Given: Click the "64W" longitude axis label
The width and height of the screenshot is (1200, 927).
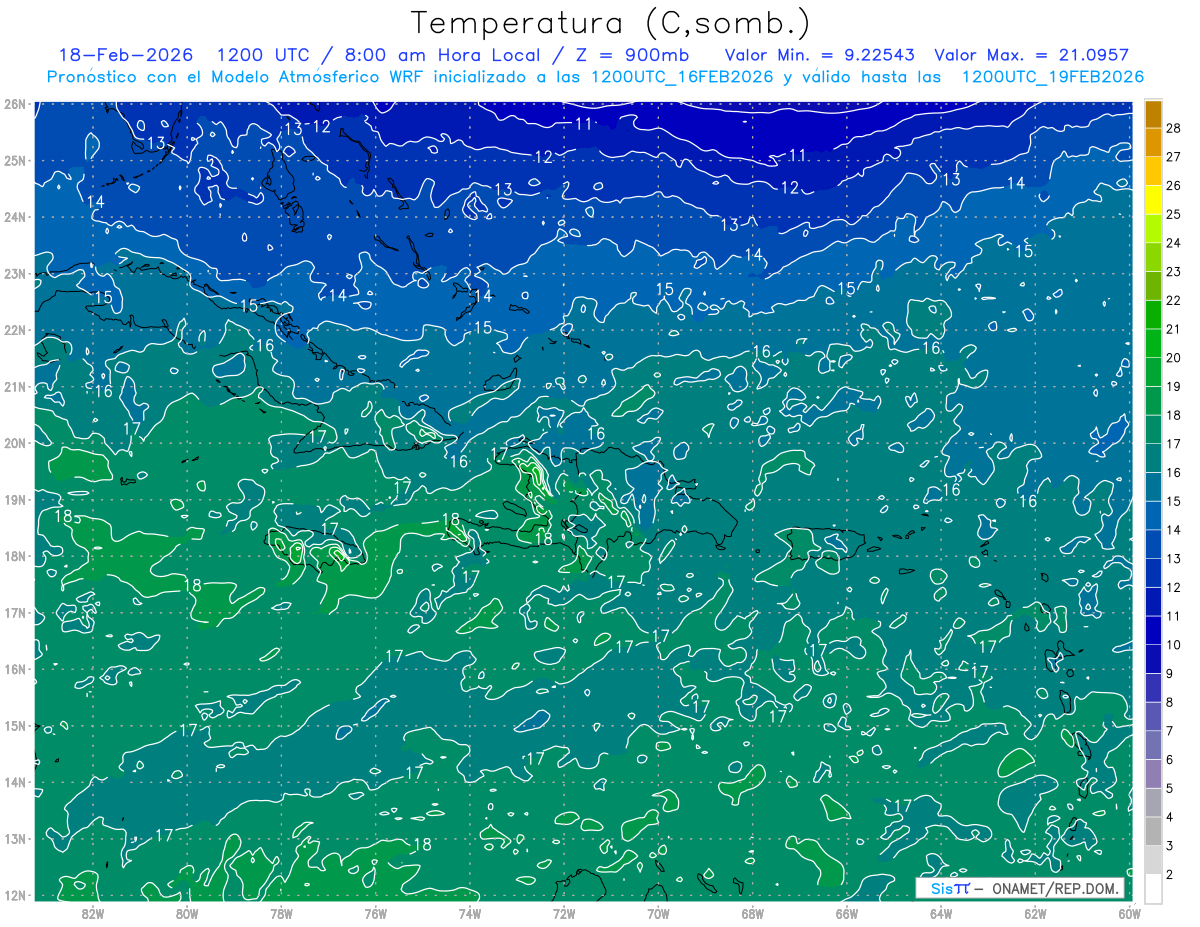Looking at the screenshot, I should (941, 912).
